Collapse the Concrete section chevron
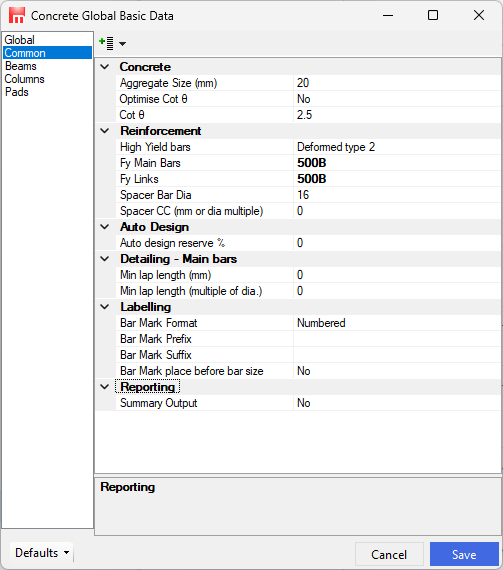Image resolution: width=503 pixels, height=570 pixels. click(105, 67)
